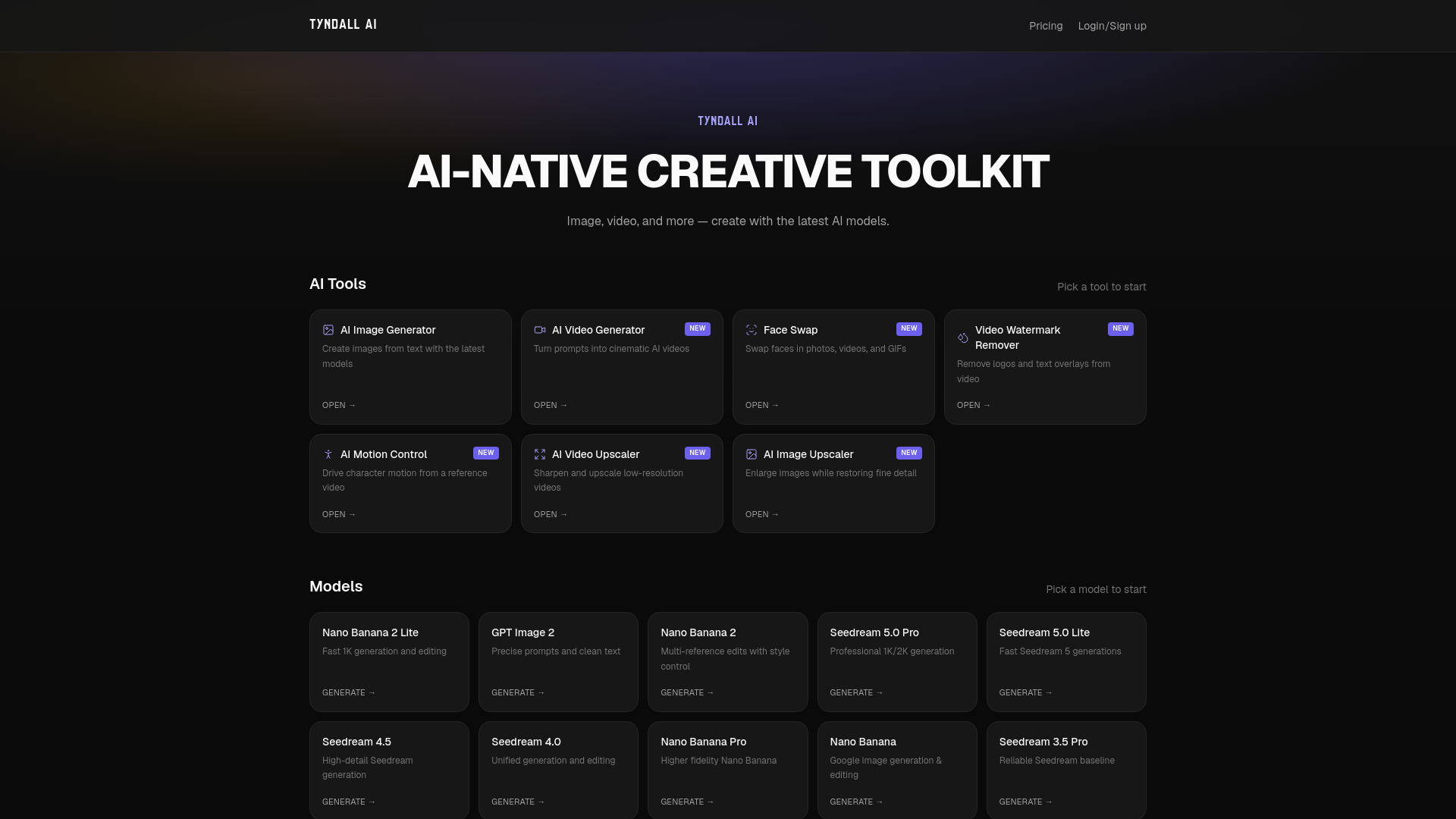Click 'Professional 1K/2K generation' description
Image resolution: width=1456 pixels, height=819 pixels.
pyautogui.click(x=893, y=651)
